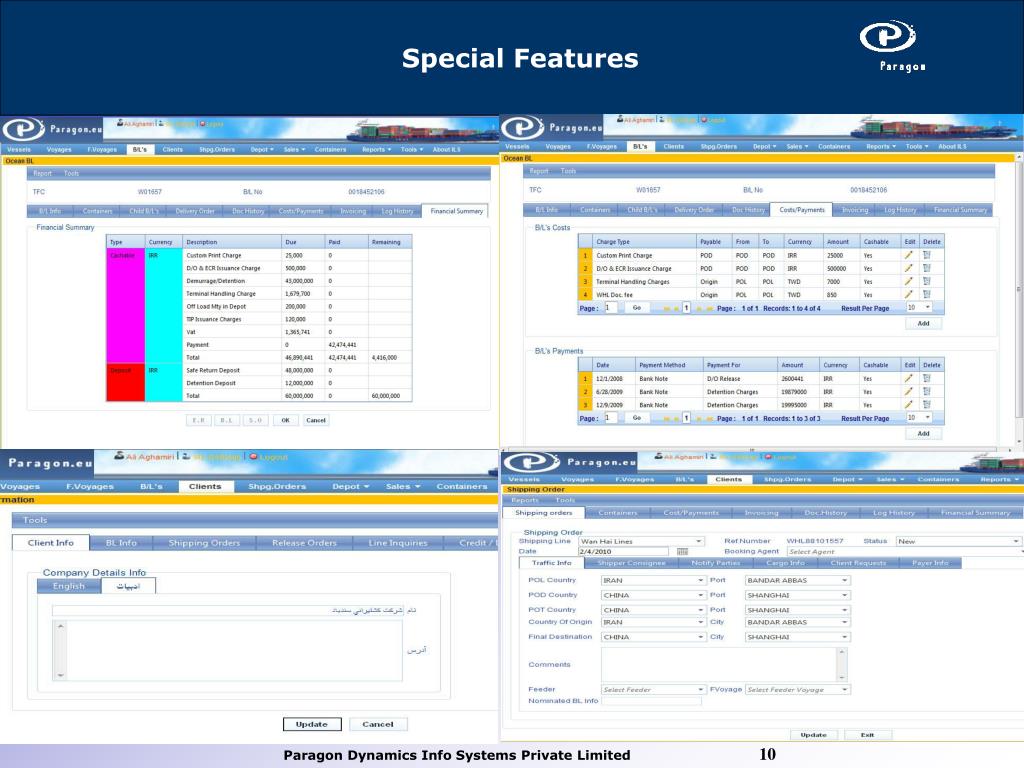
Task: Open the Status dropdown showing New
Action: point(957,541)
